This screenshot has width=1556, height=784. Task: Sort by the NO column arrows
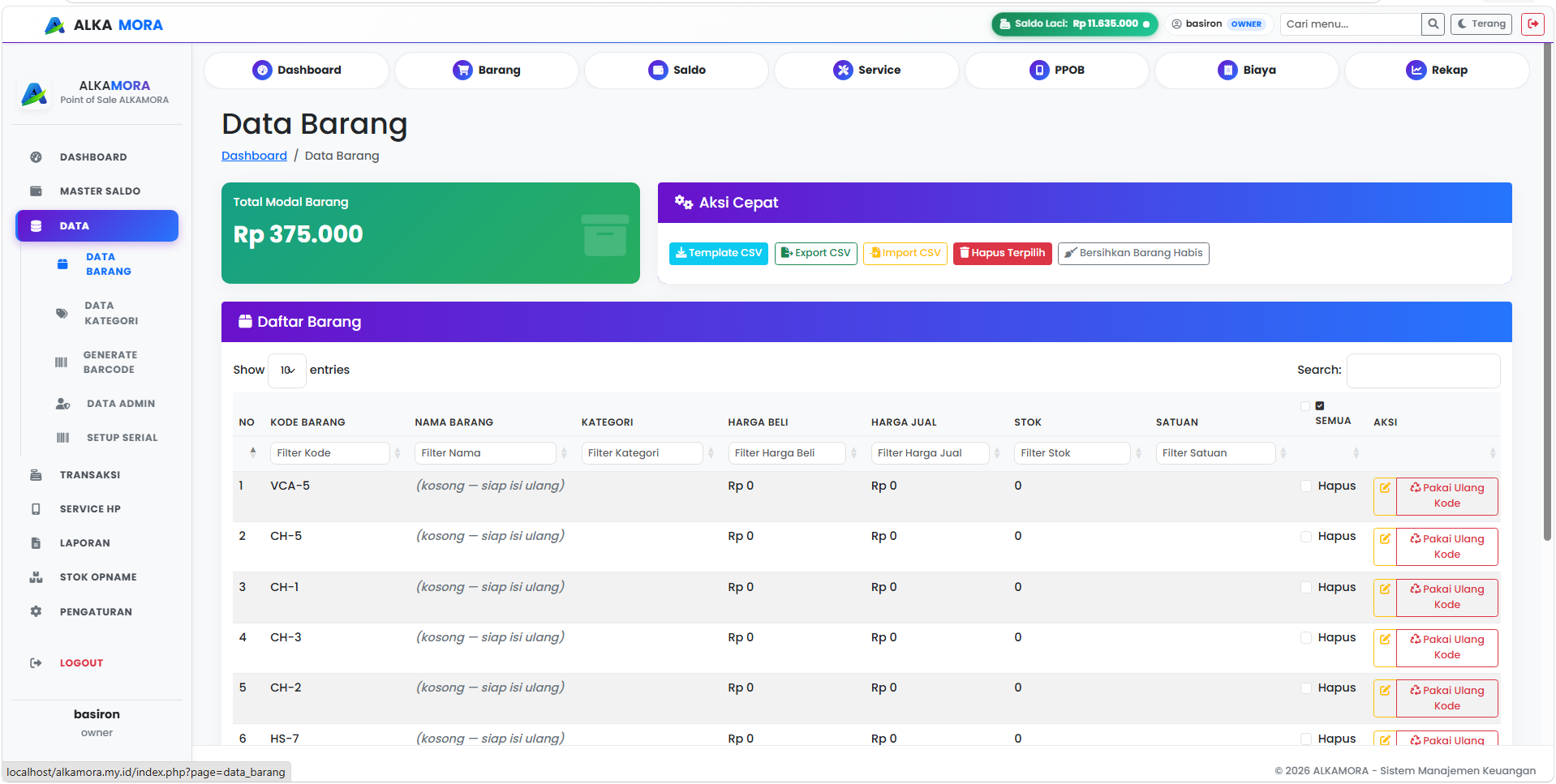point(253,452)
